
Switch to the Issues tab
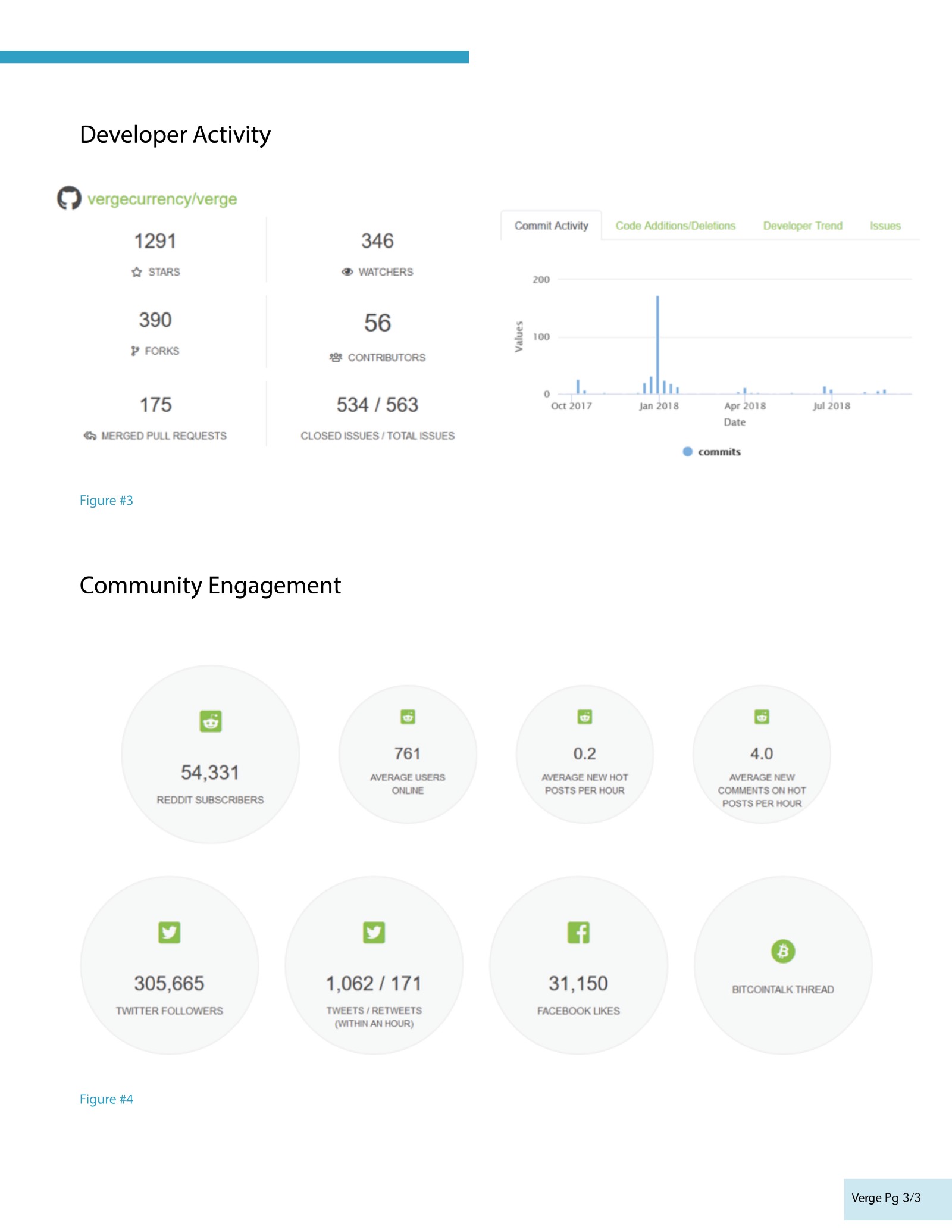tap(885, 226)
